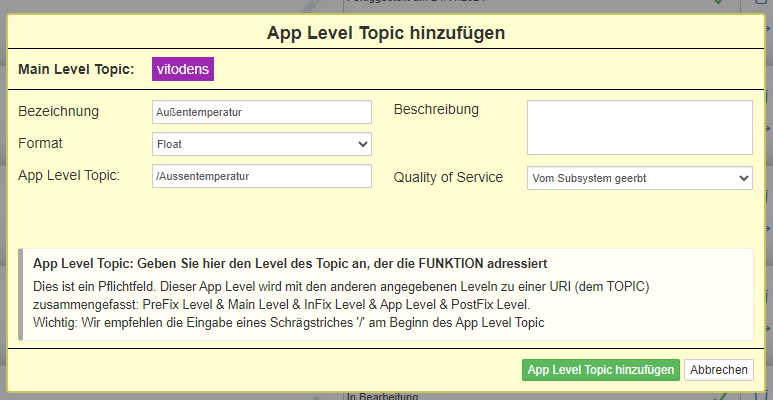The image size is (773, 400).
Task: Click the dialog title App Level Topic hinzufügen
Action: (x=386, y=33)
